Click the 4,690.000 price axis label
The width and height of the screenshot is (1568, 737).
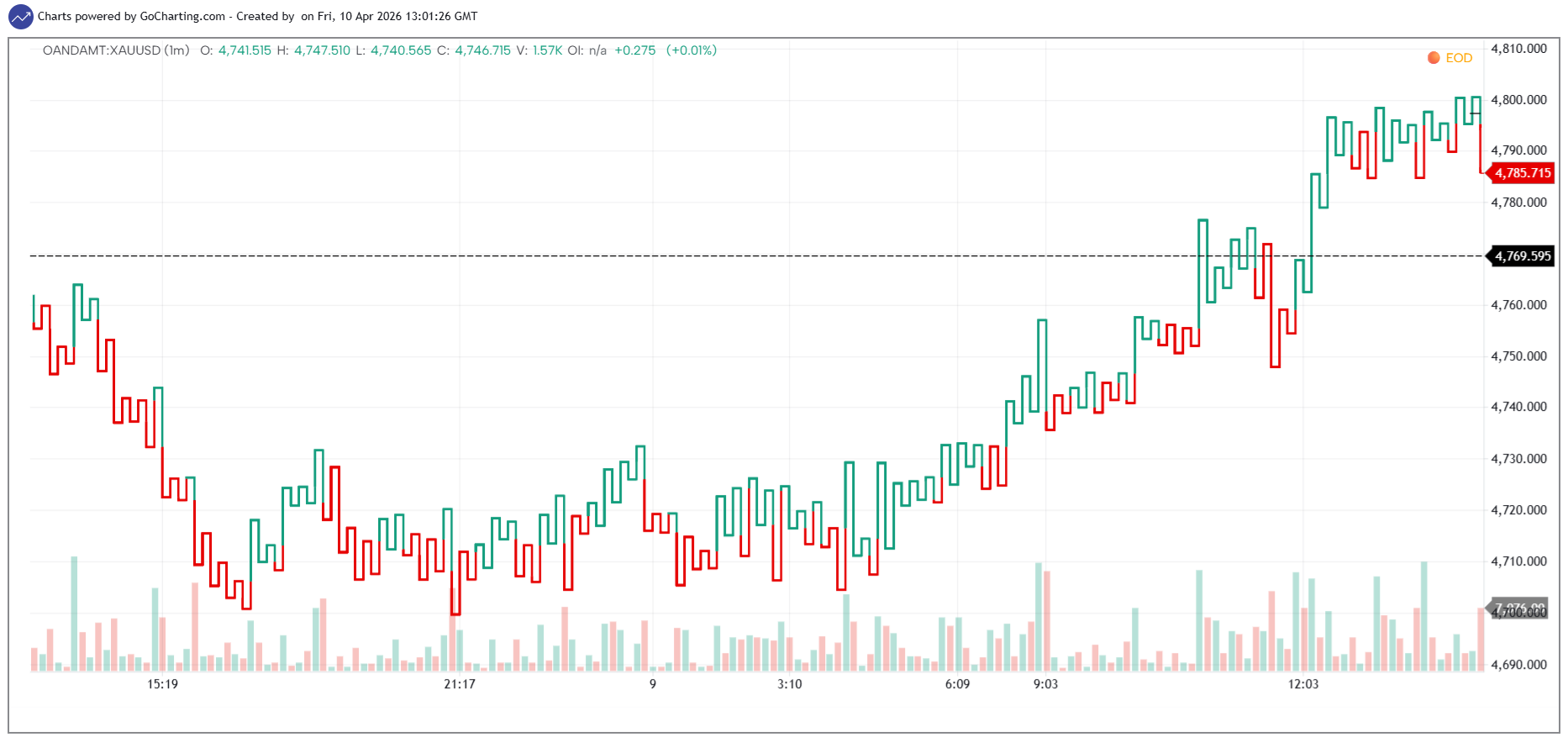(x=1518, y=665)
